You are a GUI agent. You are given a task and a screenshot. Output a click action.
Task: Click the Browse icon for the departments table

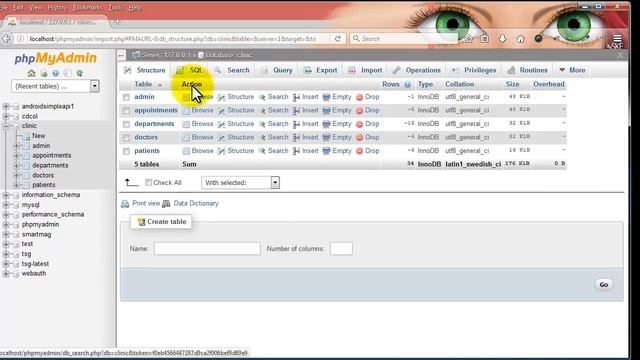click(186, 124)
